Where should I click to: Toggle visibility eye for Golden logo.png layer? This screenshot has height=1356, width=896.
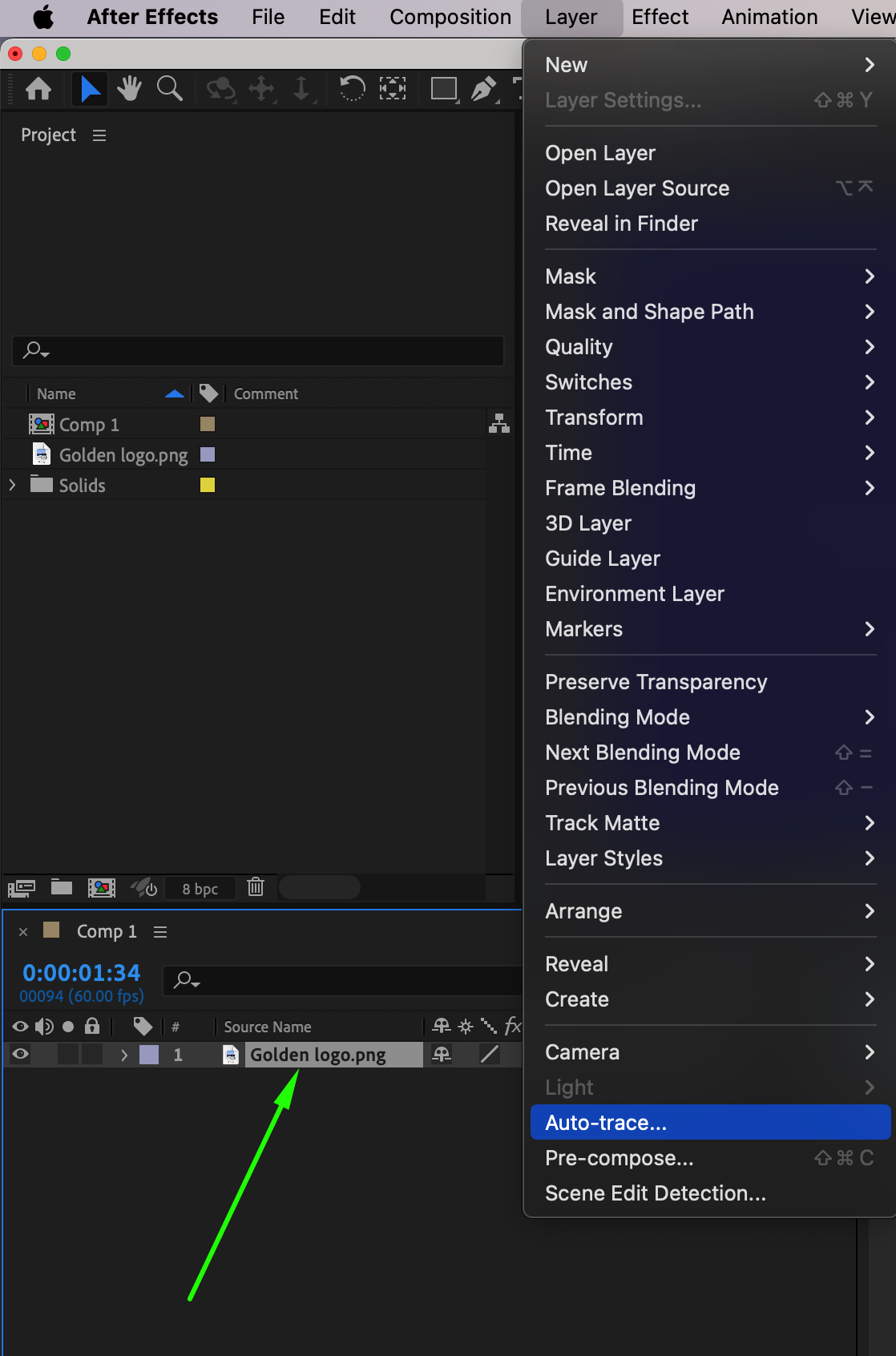(x=21, y=1055)
